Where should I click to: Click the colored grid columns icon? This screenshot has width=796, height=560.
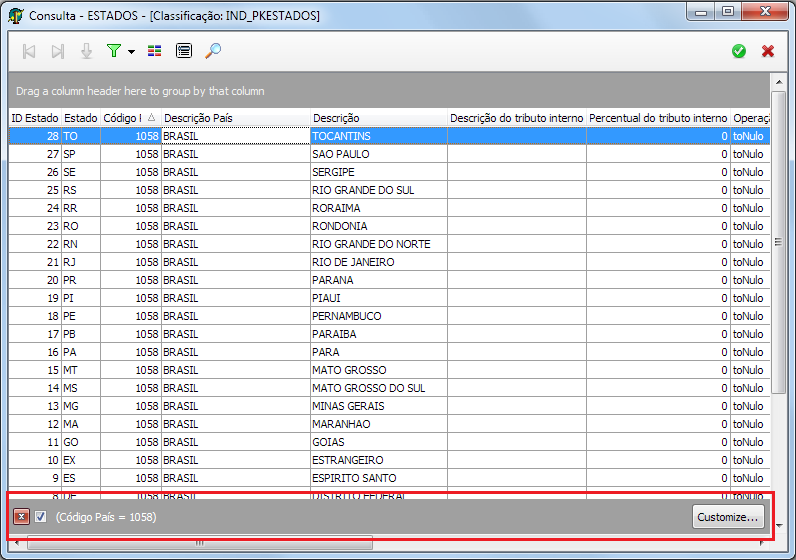(x=155, y=51)
